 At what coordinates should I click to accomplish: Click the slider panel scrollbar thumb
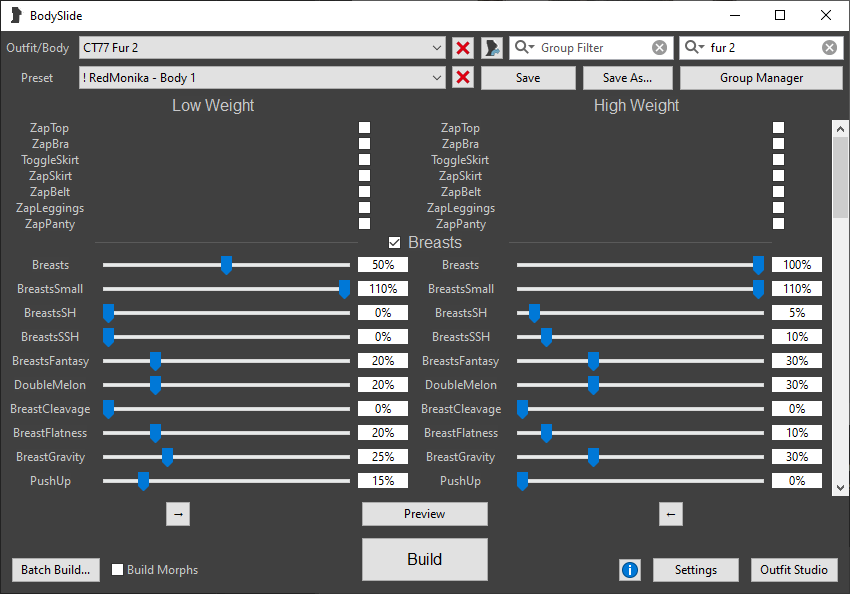point(840,178)
